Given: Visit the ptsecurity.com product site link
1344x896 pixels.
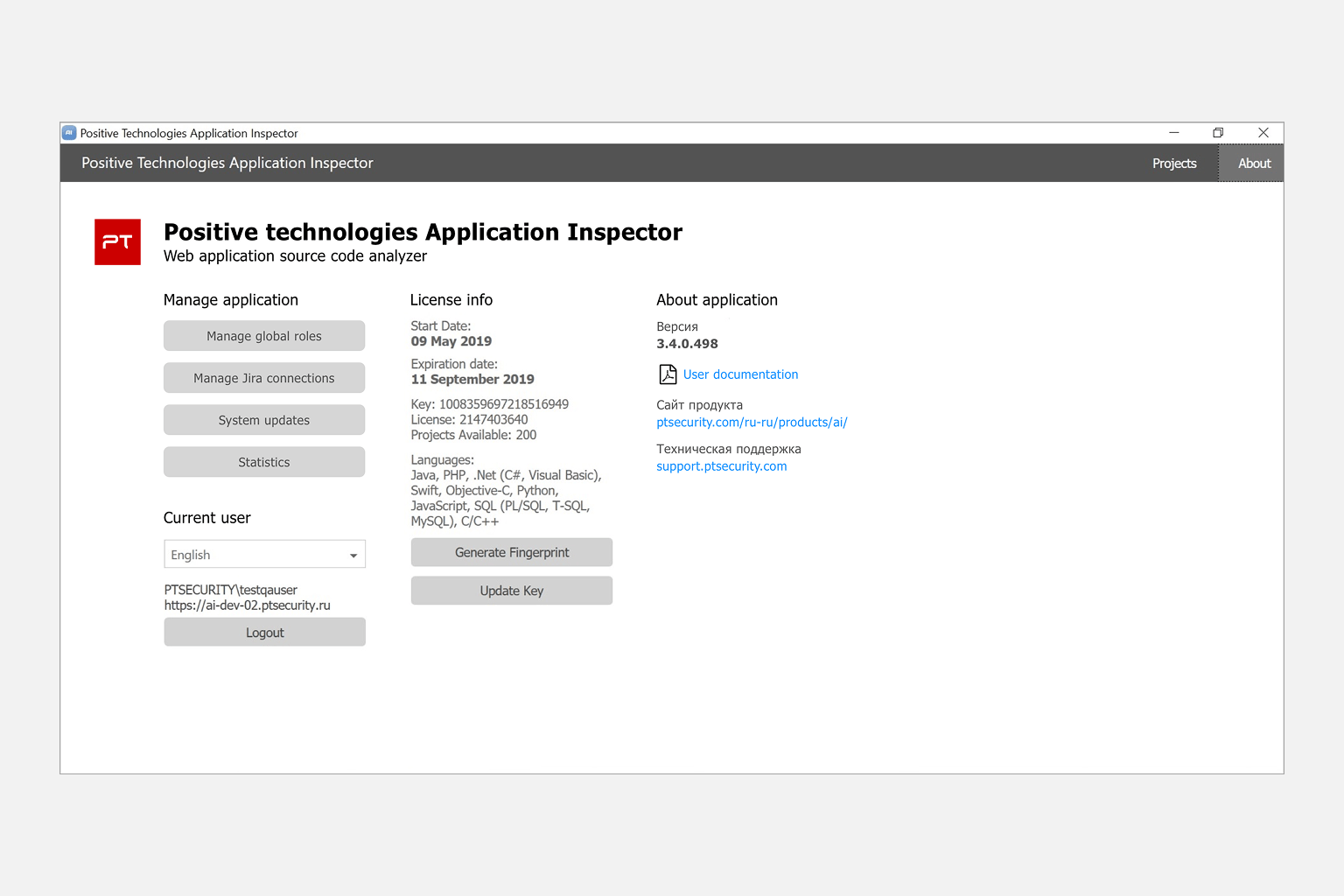Looking at the screenshot, I should [x=752, y=423].
